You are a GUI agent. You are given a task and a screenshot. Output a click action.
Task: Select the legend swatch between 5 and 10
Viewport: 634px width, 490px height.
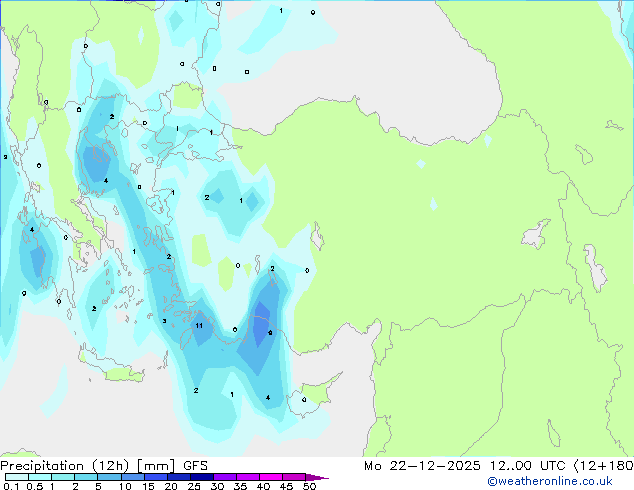click(110, 477)
